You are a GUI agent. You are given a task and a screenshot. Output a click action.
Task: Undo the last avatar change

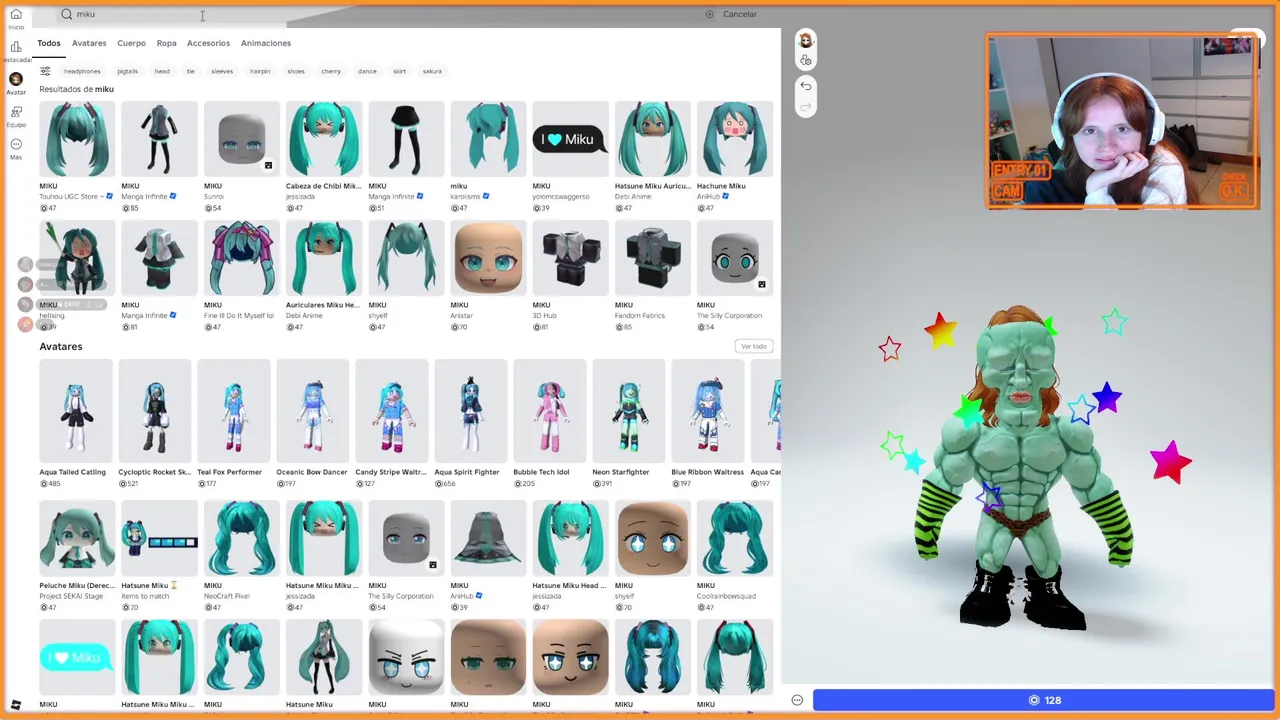[x=806, y=86]
